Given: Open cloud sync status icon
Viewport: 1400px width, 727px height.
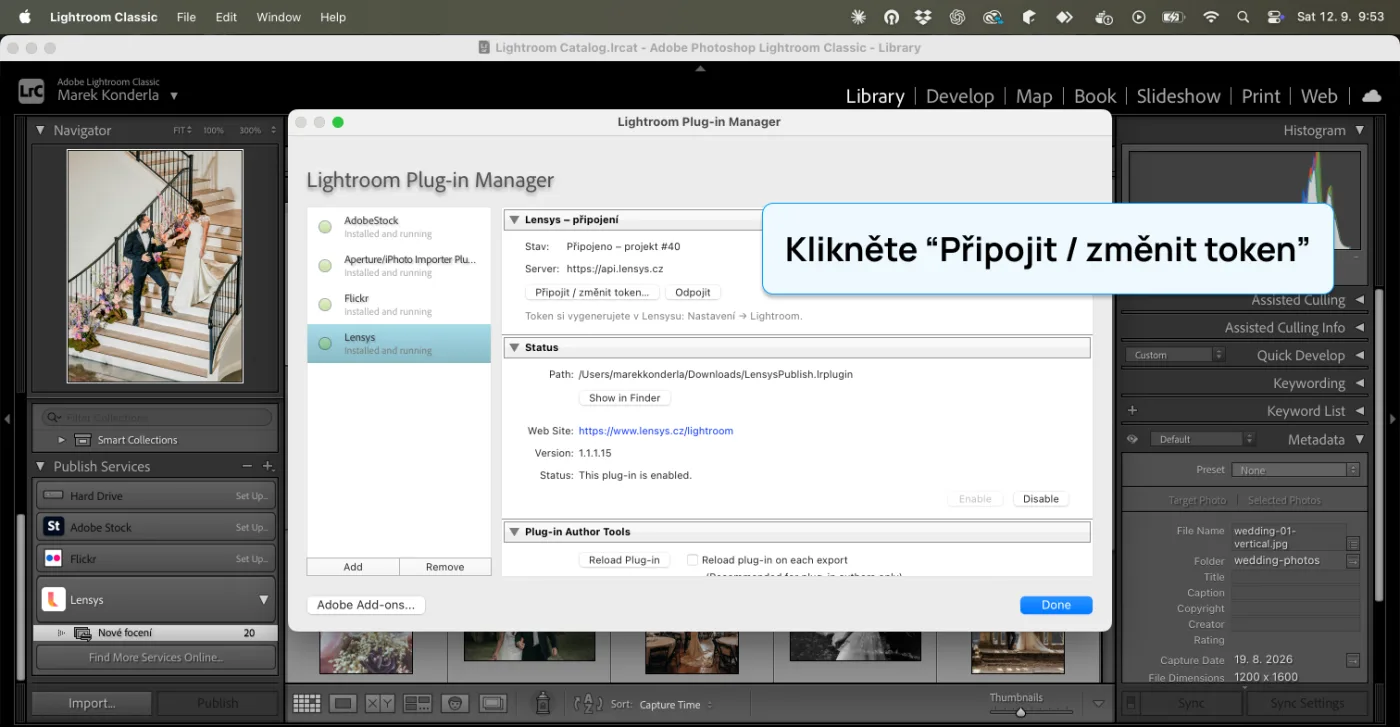Looking at the screenshot, I should tap(1371, 96).
